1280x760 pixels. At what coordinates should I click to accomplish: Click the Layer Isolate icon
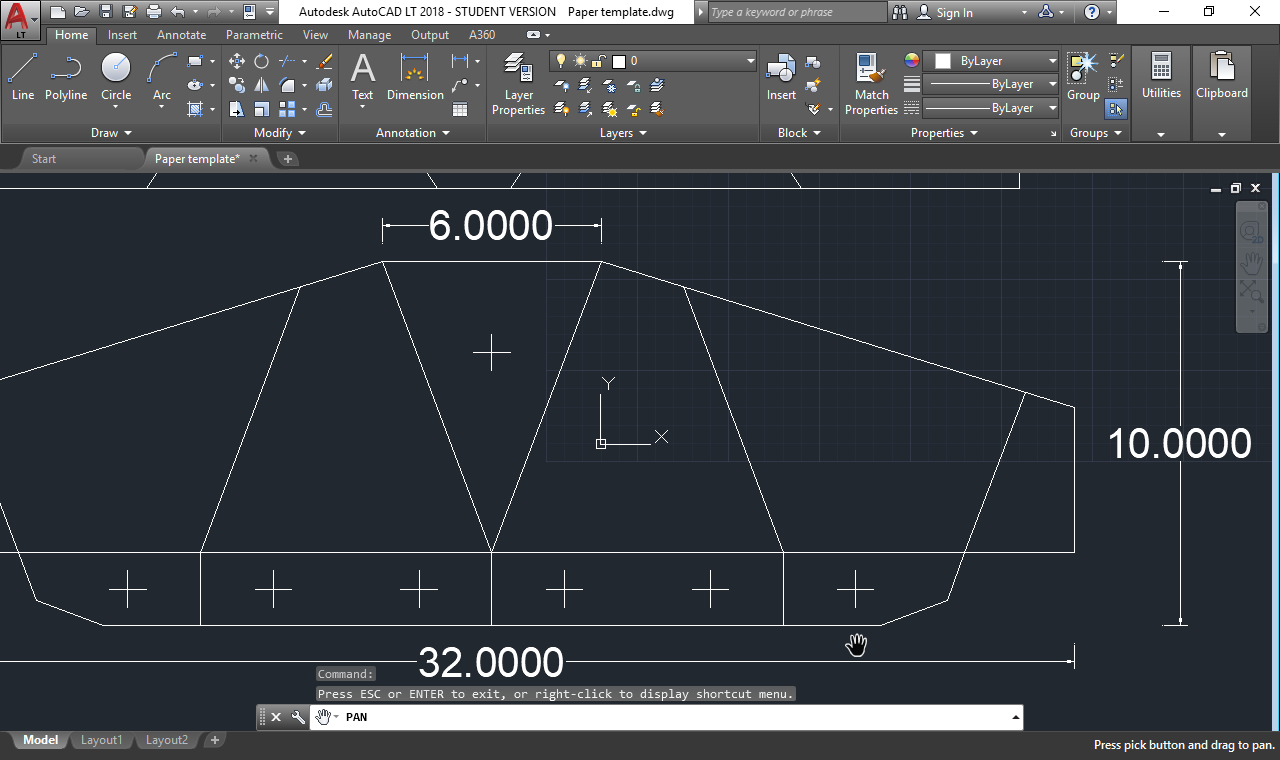[586, 85]
